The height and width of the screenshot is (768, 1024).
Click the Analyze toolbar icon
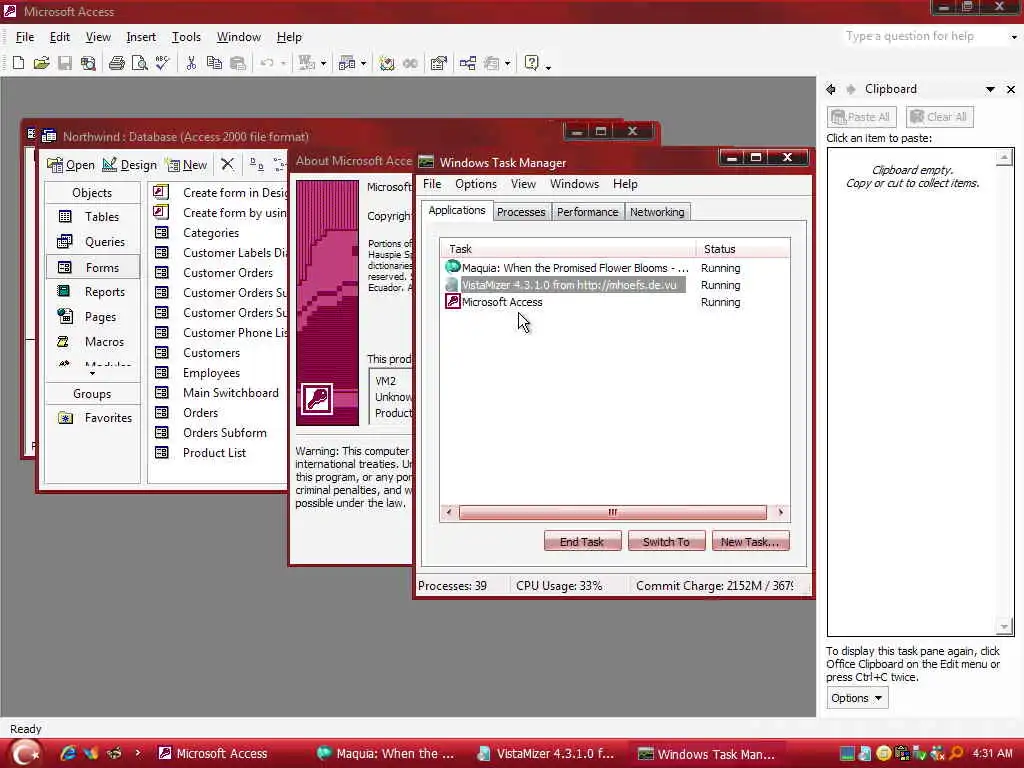(x=346, y=63)
